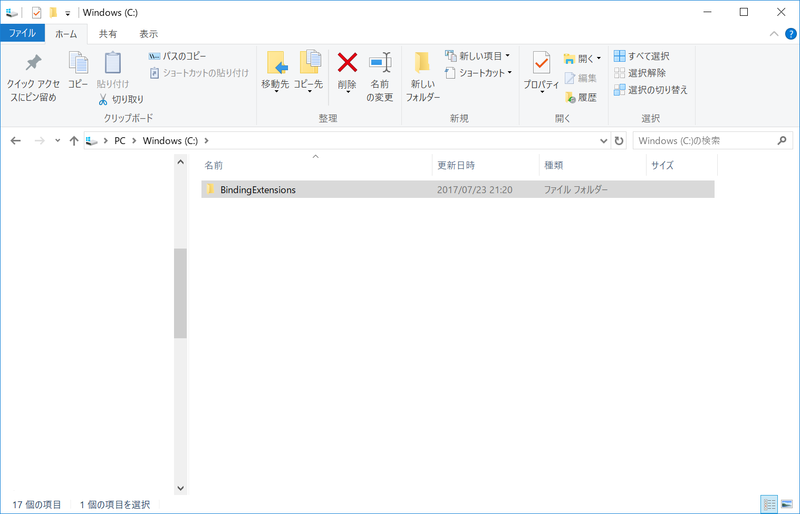Click the navigation pane scroll up arrow
This screenshot has height=514, width=800.
pyautogui.click(x=180, y=162)
